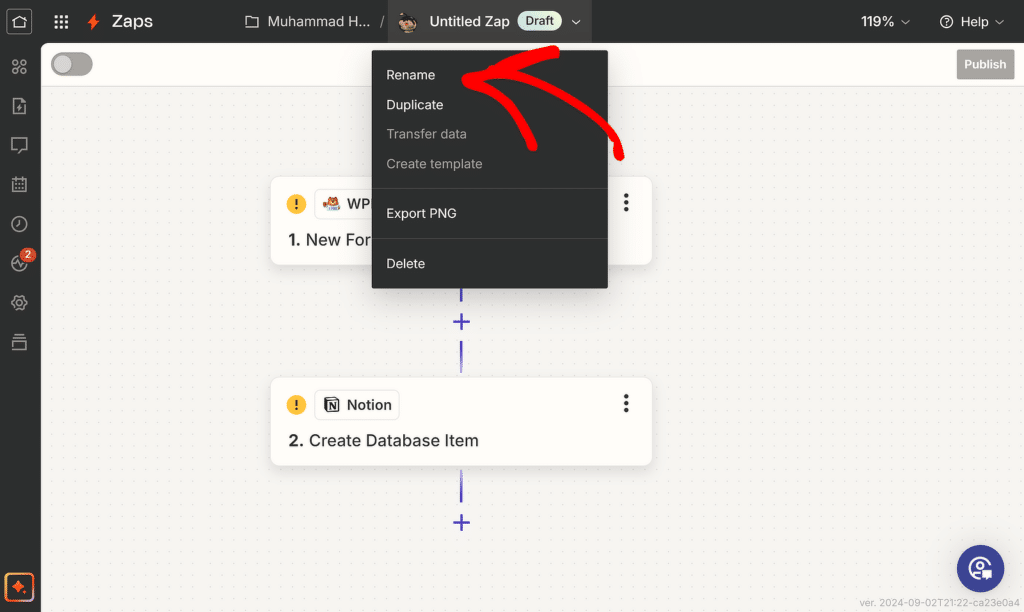The width and height of the screenshot is (1024, 612).
Task: Open the calendar icon in sidebar
Action: click(19, 184)
